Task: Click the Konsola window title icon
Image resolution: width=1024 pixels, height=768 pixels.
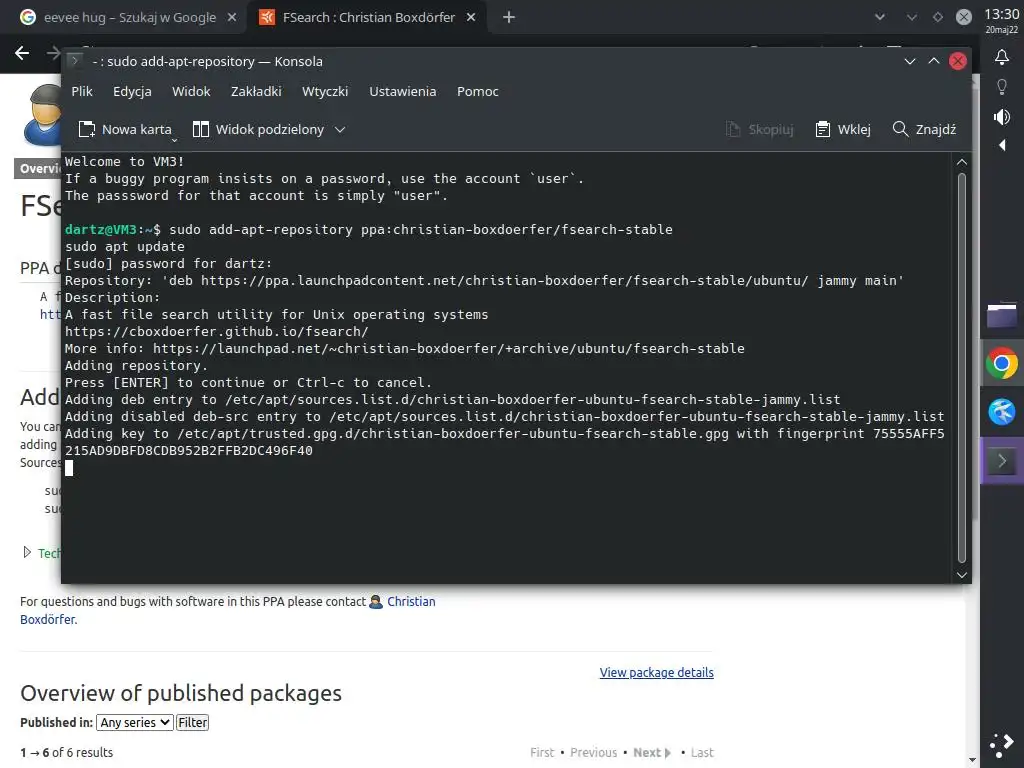Action: point(75,61)
